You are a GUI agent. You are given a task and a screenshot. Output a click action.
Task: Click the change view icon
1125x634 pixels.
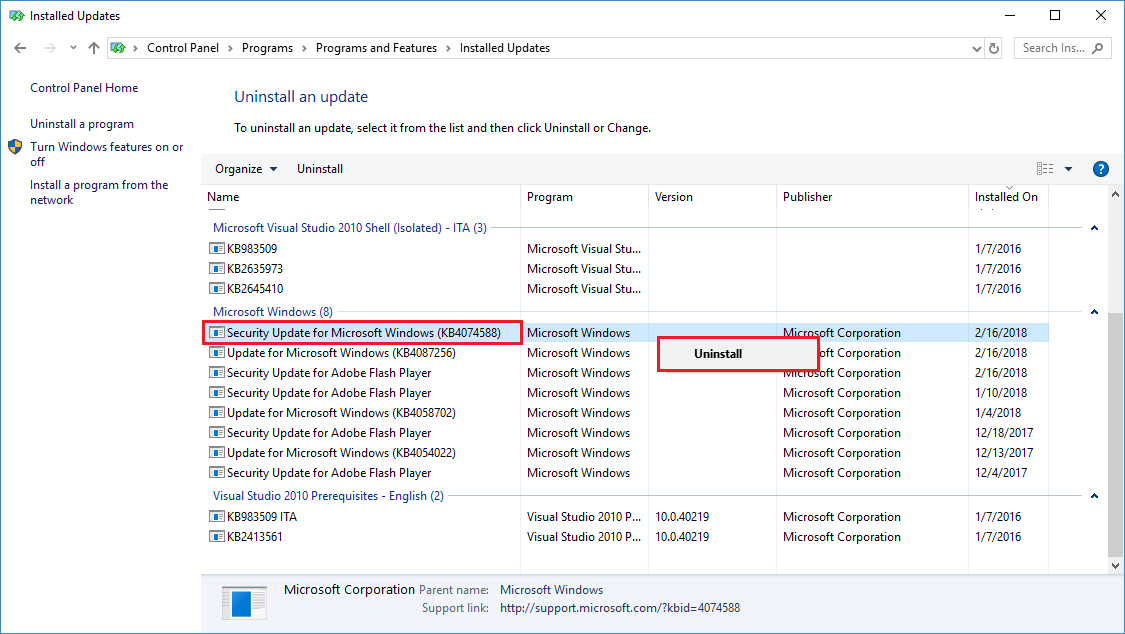[x=1045, y=169]
